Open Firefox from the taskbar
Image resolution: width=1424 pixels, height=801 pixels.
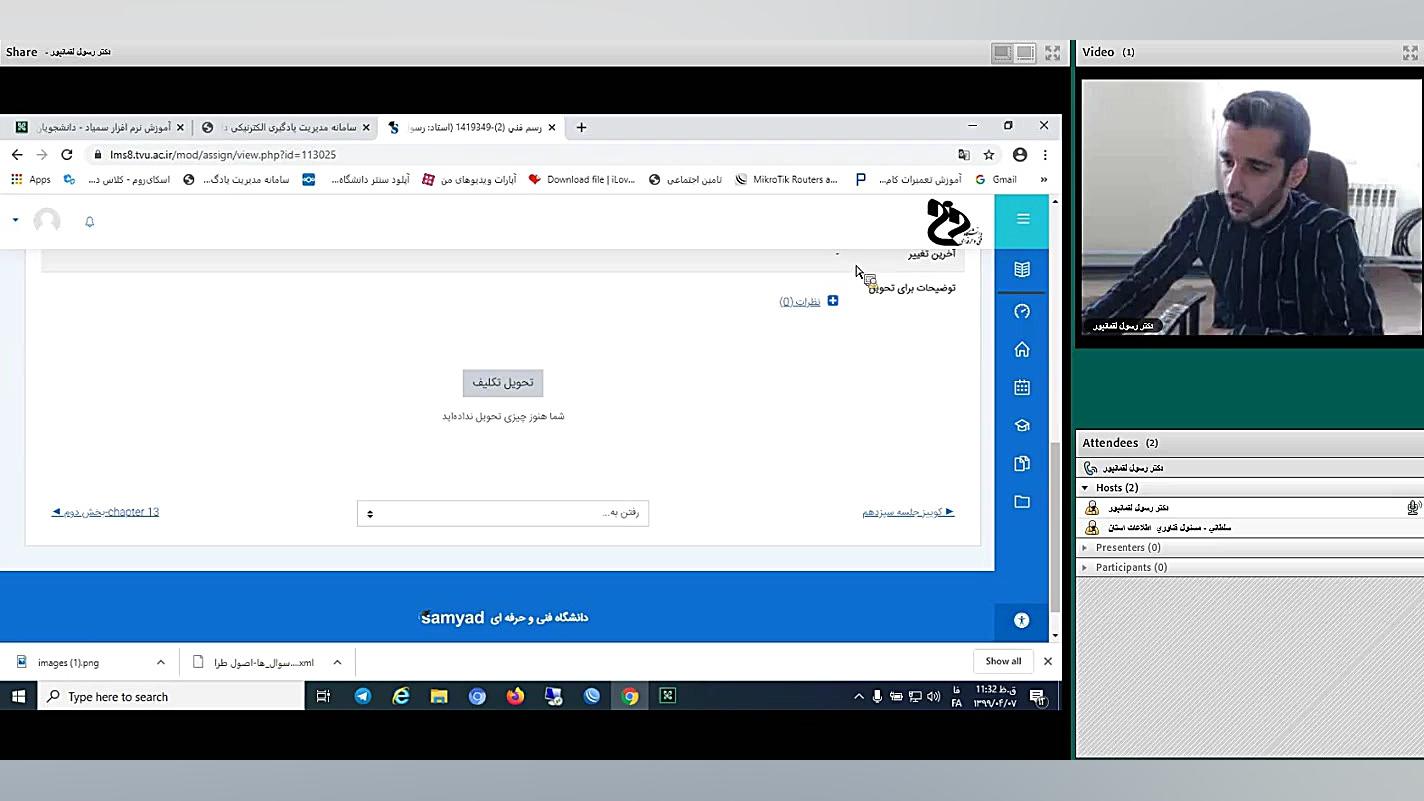[515, 697]
